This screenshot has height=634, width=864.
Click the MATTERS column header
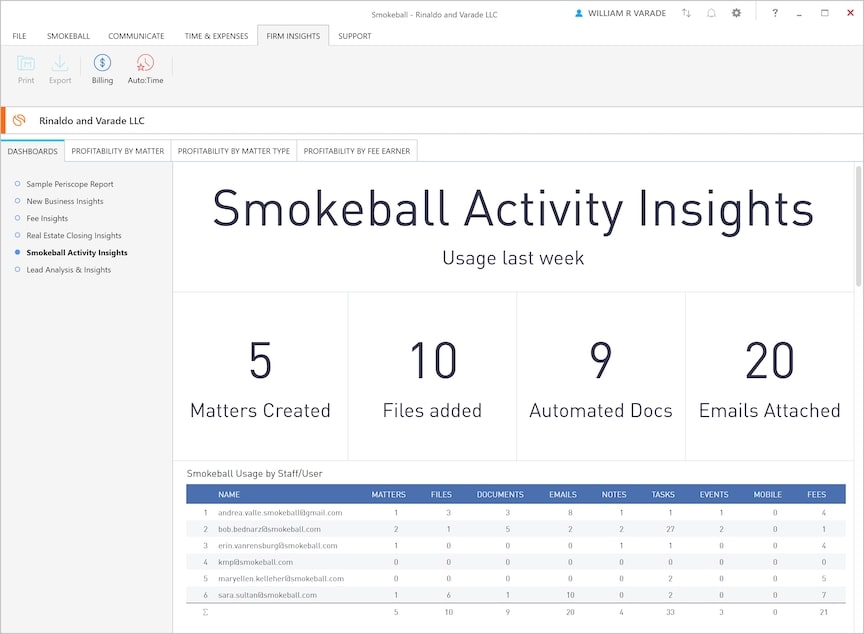point(388,494)
